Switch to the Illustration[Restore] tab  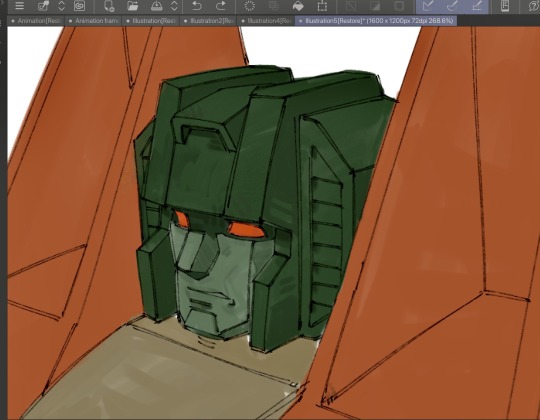tap(151, 21)
